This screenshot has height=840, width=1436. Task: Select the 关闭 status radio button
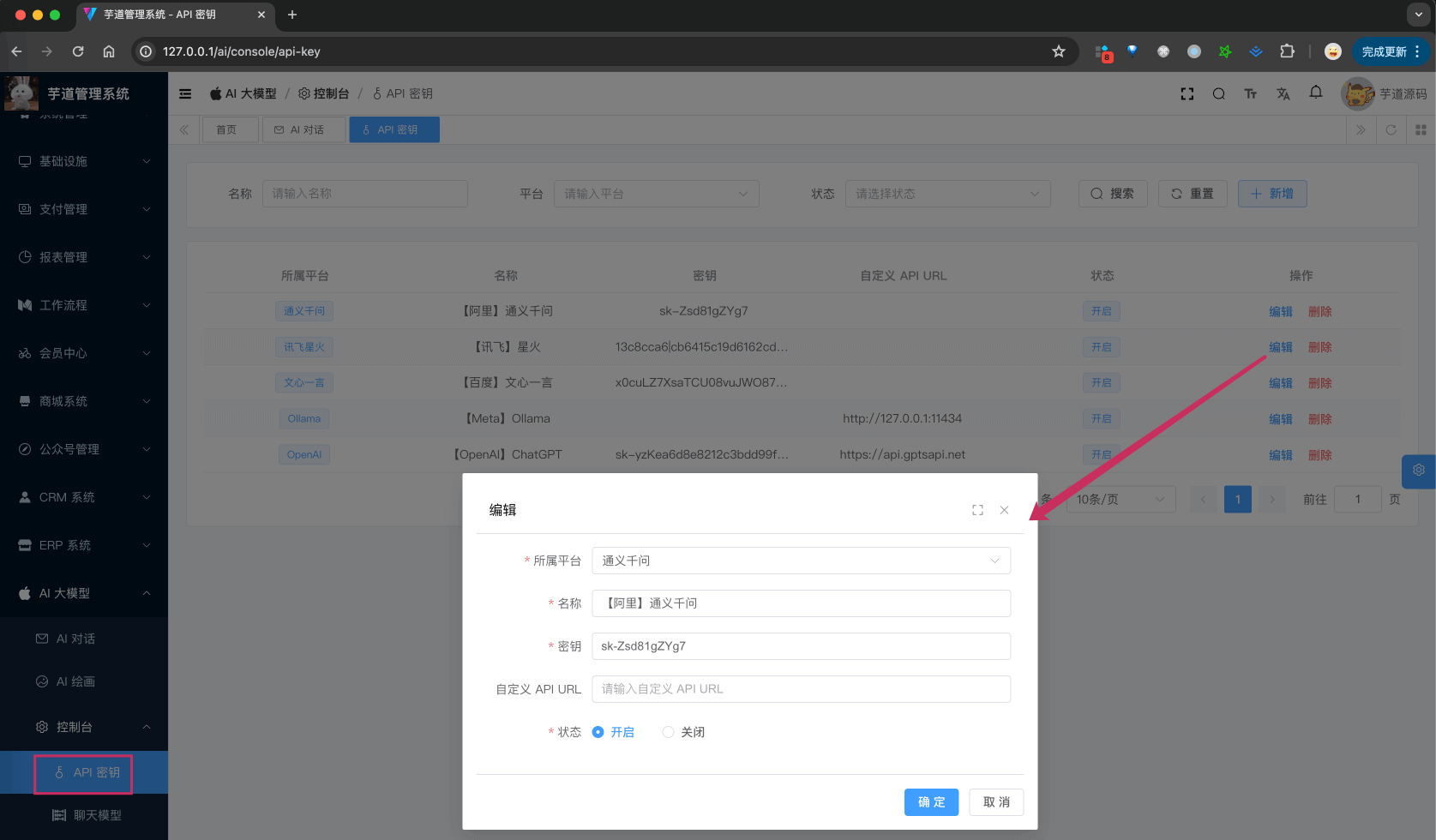(668, 732)
